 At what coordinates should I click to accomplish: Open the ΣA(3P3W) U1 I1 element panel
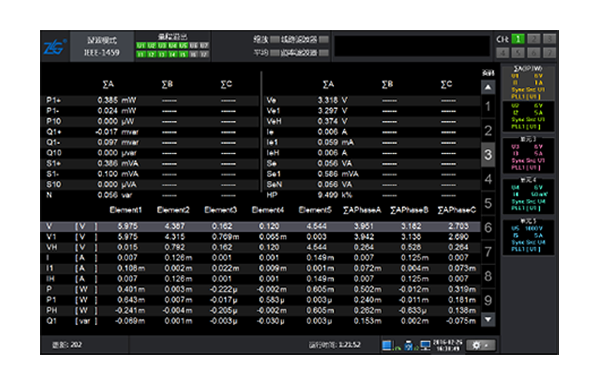tap(528, 82)
